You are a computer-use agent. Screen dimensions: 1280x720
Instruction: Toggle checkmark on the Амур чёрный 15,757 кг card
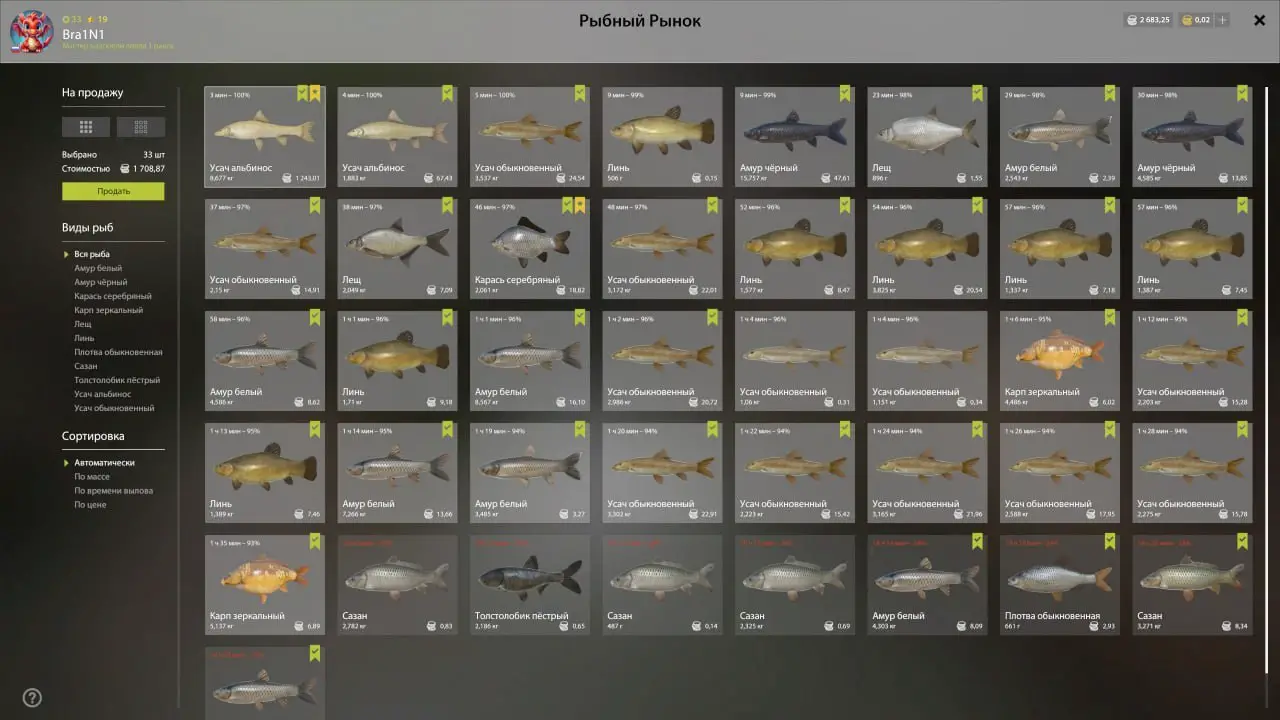click(845, 94)
